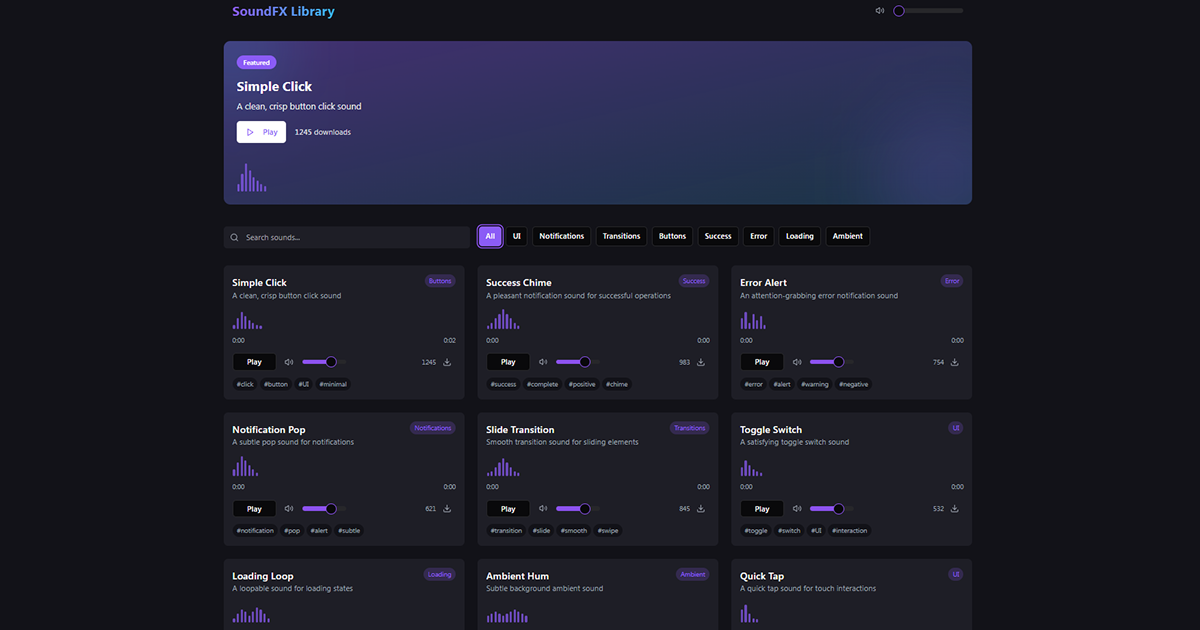This screenshot has height=630, width=1200.
Task: Click the '1245 downloads' text
Action: pos(323,132)
